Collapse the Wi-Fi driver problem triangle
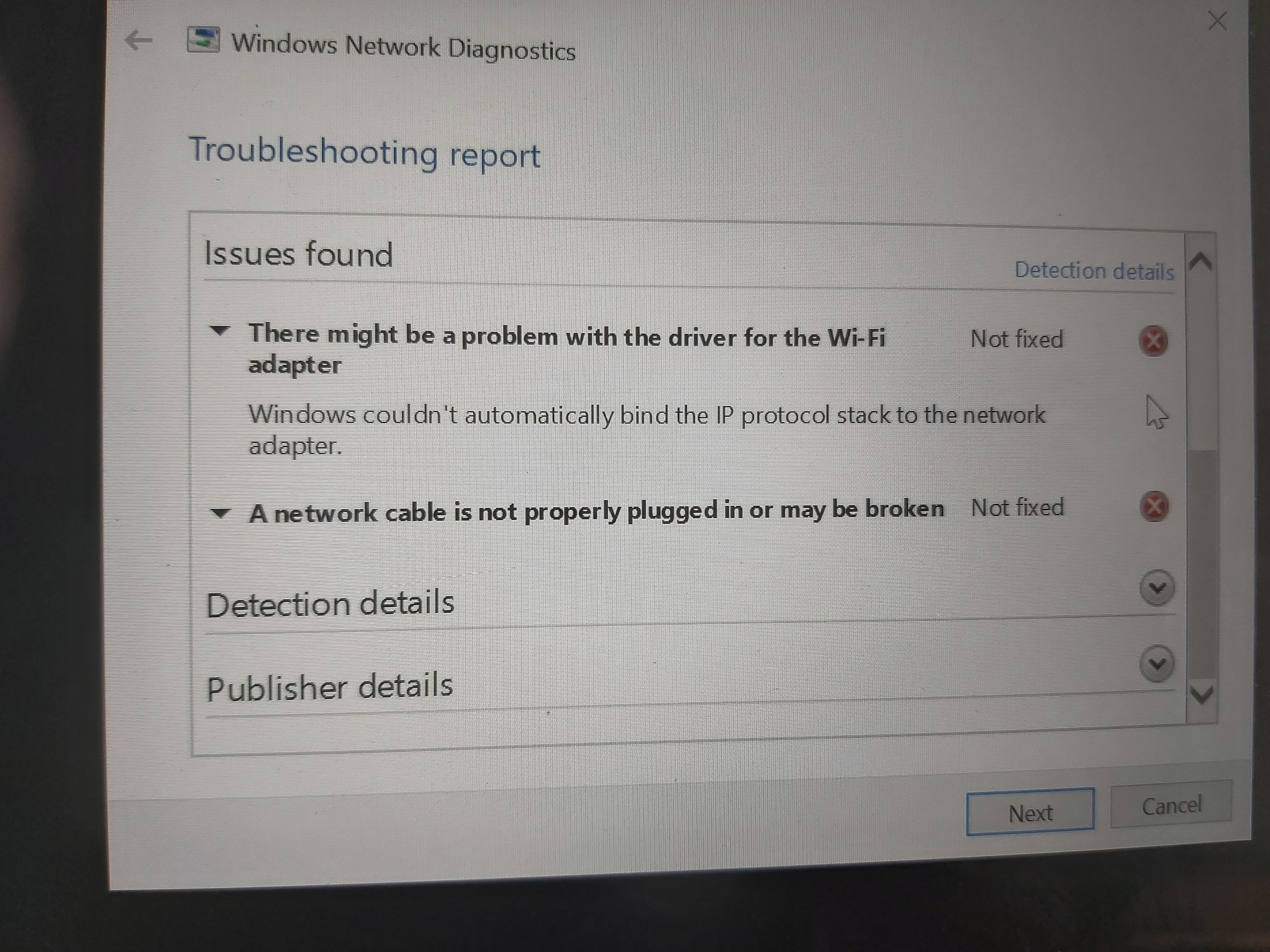The image size is (1270, 952). coord(219,331)
